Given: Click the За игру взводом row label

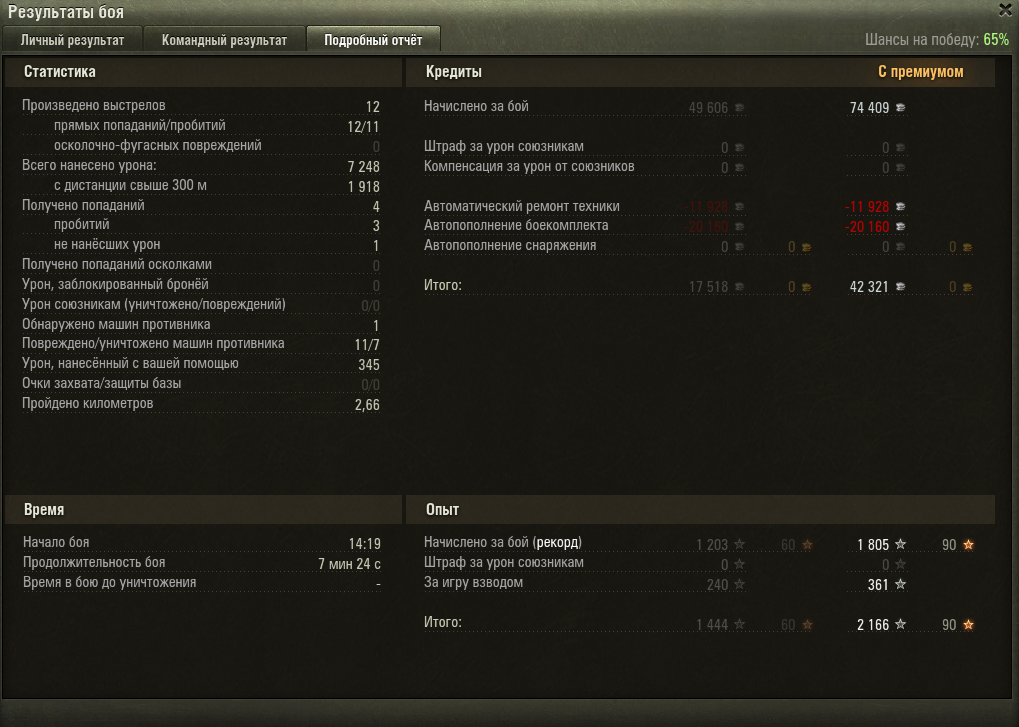Looking at the screenshot, I should tap(473, 582).
